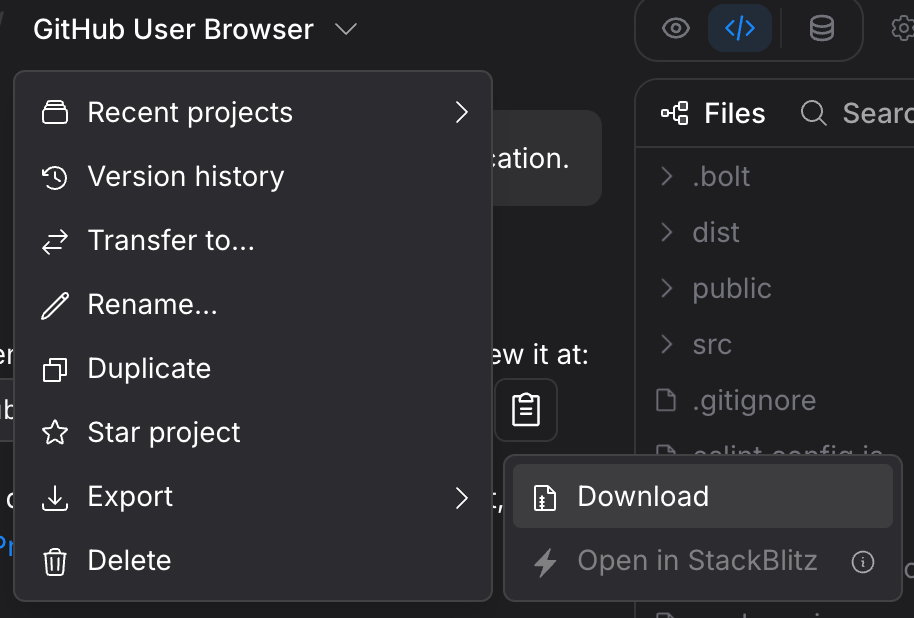Expand the src folder

coord(667,344)
